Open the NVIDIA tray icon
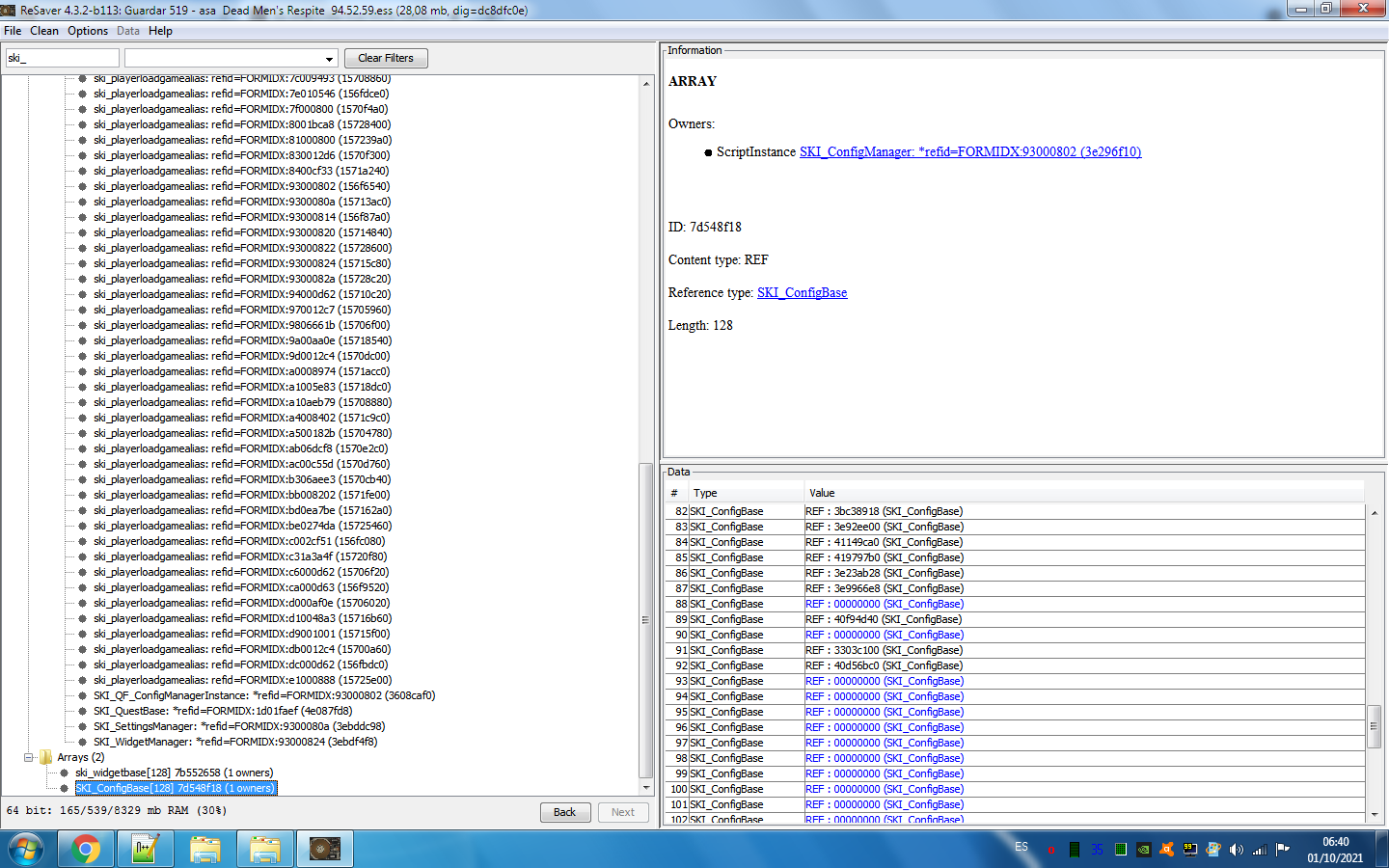Screen dimensions: 1389x868 (x=1143, y=850)
